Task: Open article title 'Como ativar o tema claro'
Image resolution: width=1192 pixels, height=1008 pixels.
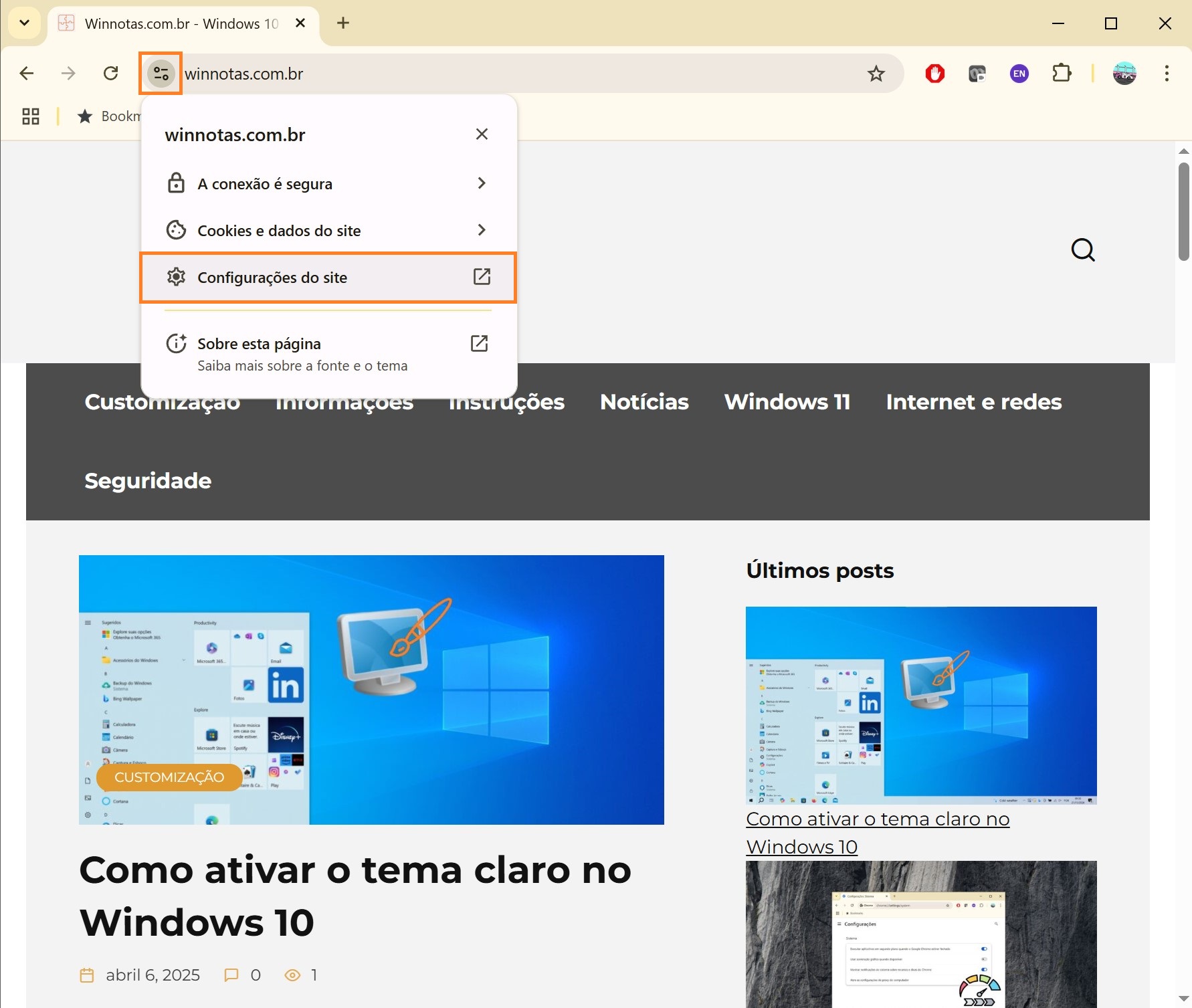Action: point(355,896)
